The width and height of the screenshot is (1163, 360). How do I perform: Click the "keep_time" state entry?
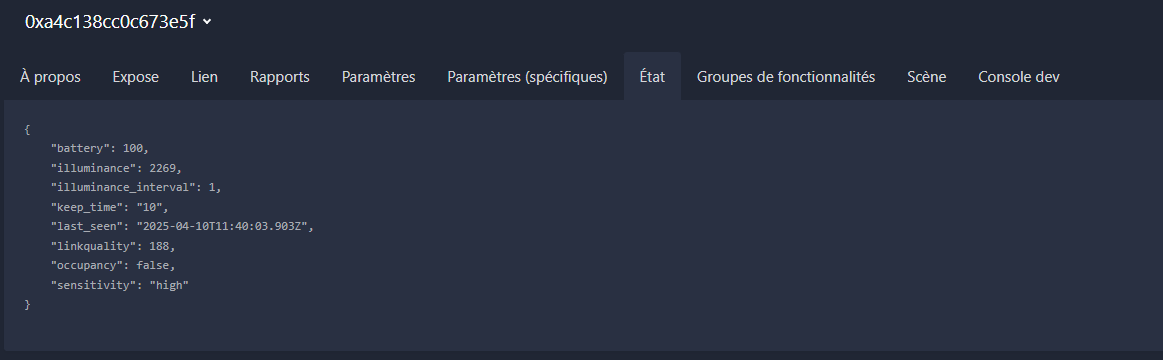(109, 207)
